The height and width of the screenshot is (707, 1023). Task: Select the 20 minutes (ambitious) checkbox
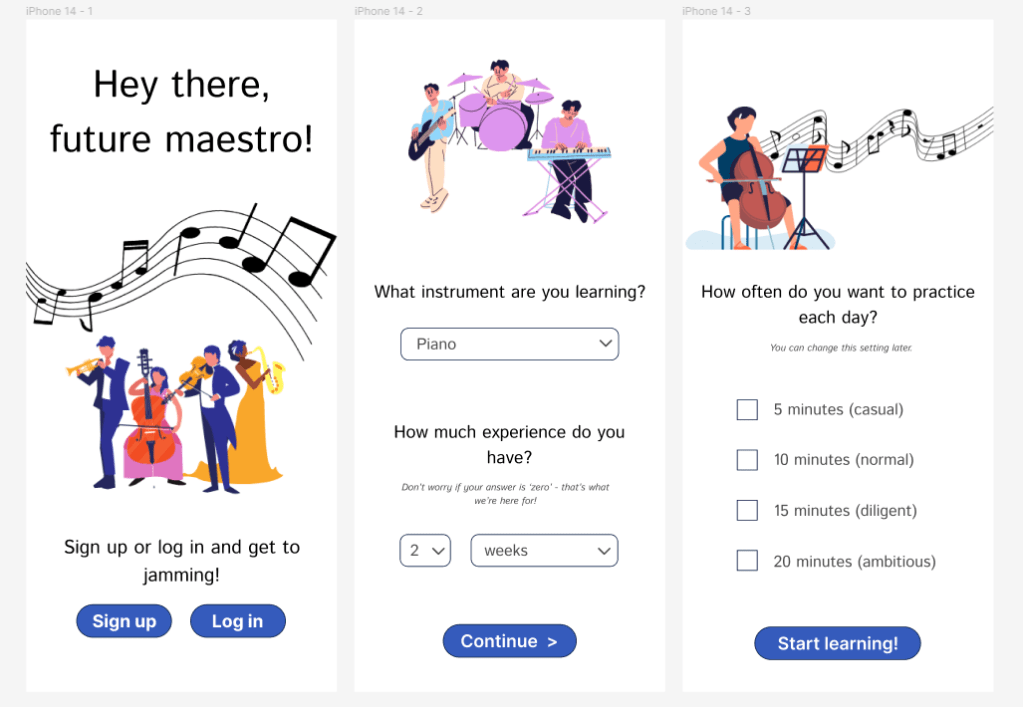747,560
